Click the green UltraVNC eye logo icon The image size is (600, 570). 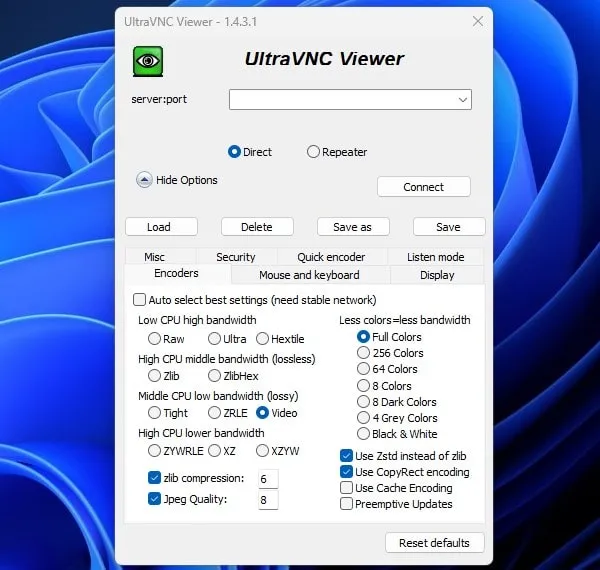(x=148, y=61)
